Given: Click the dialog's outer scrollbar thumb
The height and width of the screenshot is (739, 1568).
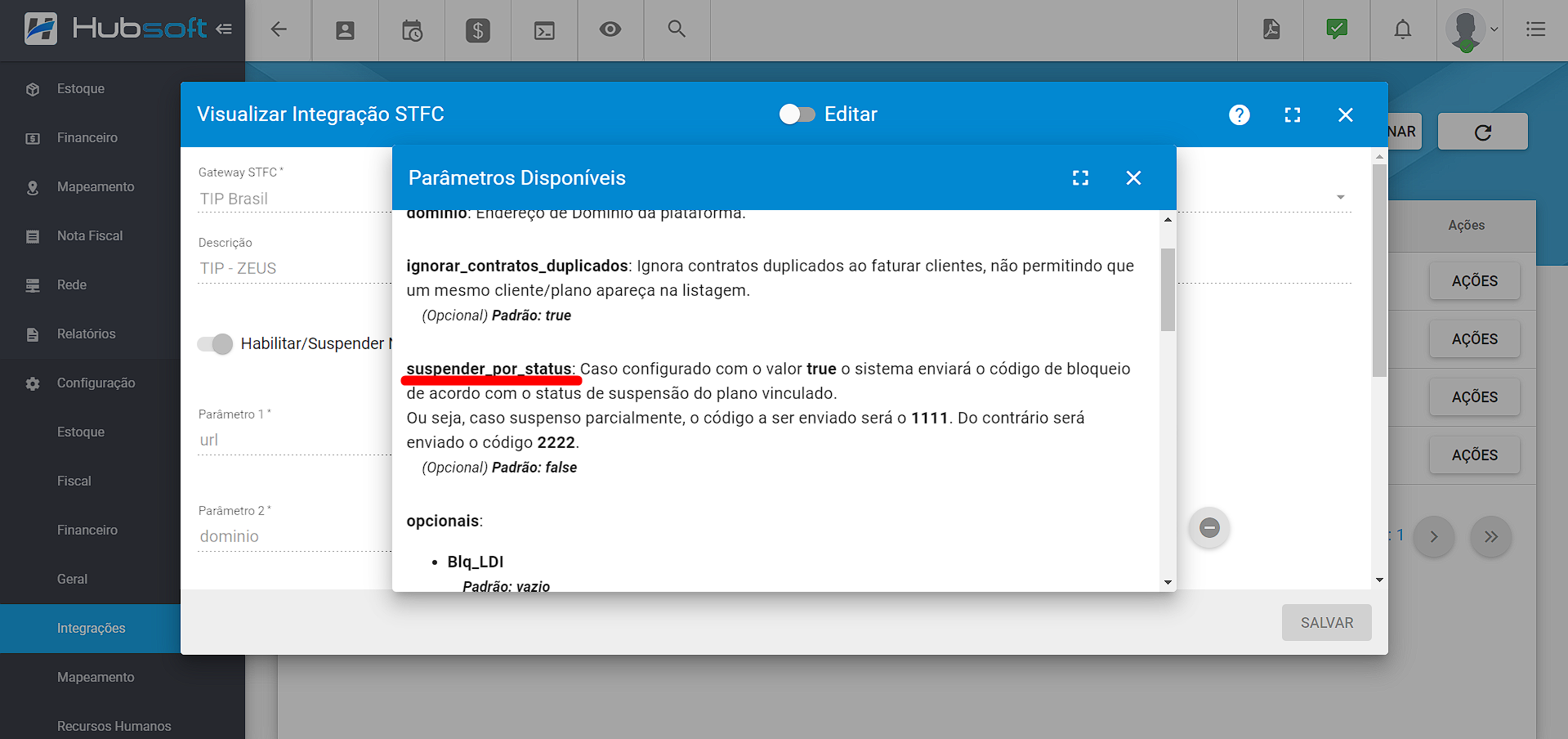Looking at the screenshot, I should (x=1379, y=271).
